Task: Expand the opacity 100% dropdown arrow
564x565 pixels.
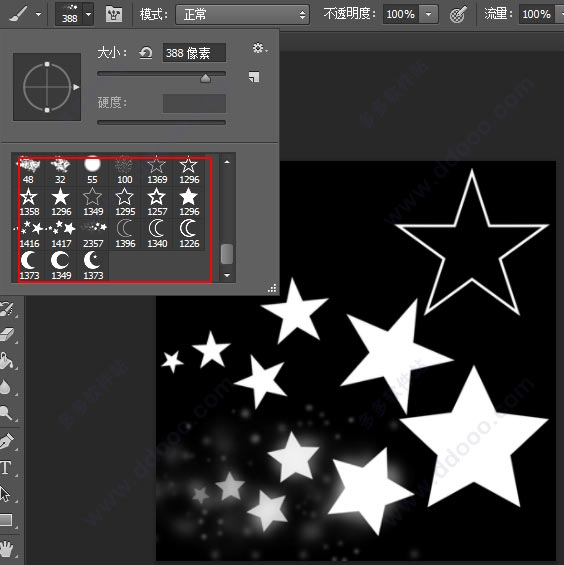Action: click(428, 14)
